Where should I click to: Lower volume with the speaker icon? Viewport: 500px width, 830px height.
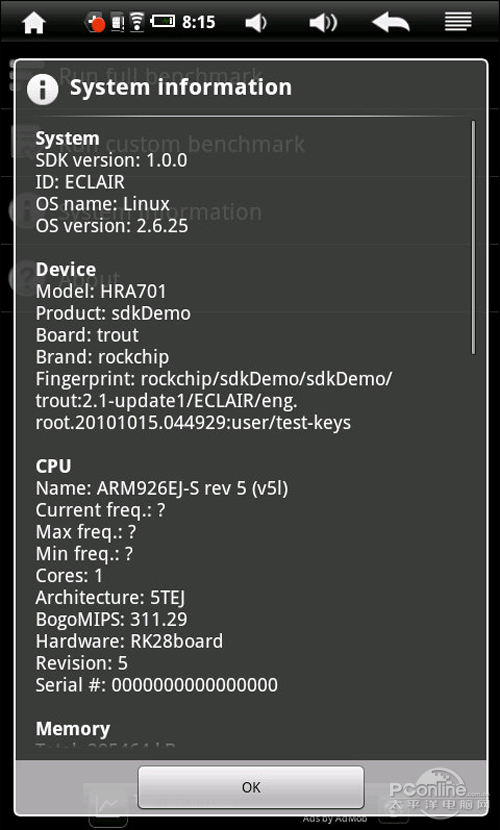point(256,23)
